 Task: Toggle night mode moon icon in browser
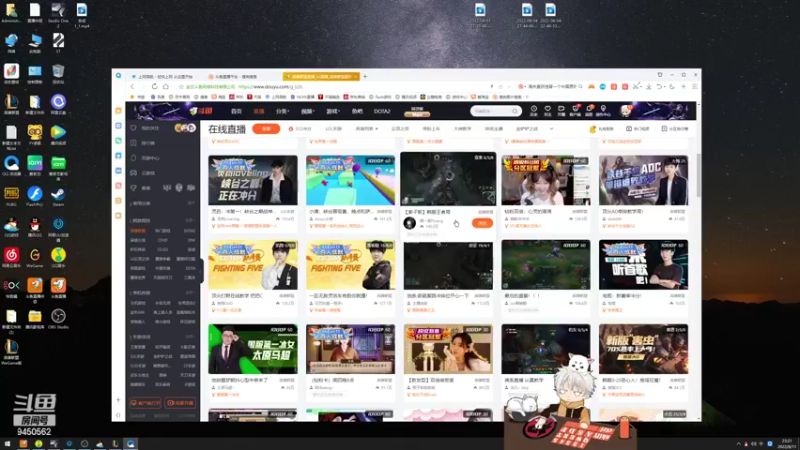tap(672, 87)
